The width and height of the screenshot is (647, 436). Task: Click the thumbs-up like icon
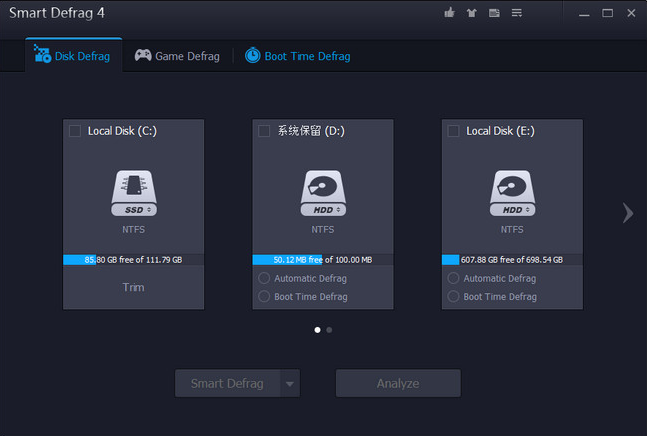[449, 13]
